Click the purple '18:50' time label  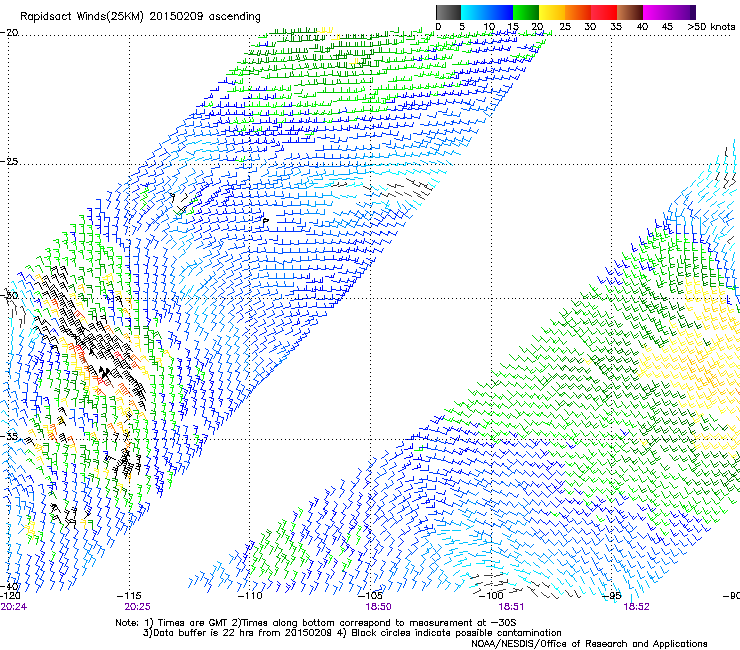tap(378, 607)
